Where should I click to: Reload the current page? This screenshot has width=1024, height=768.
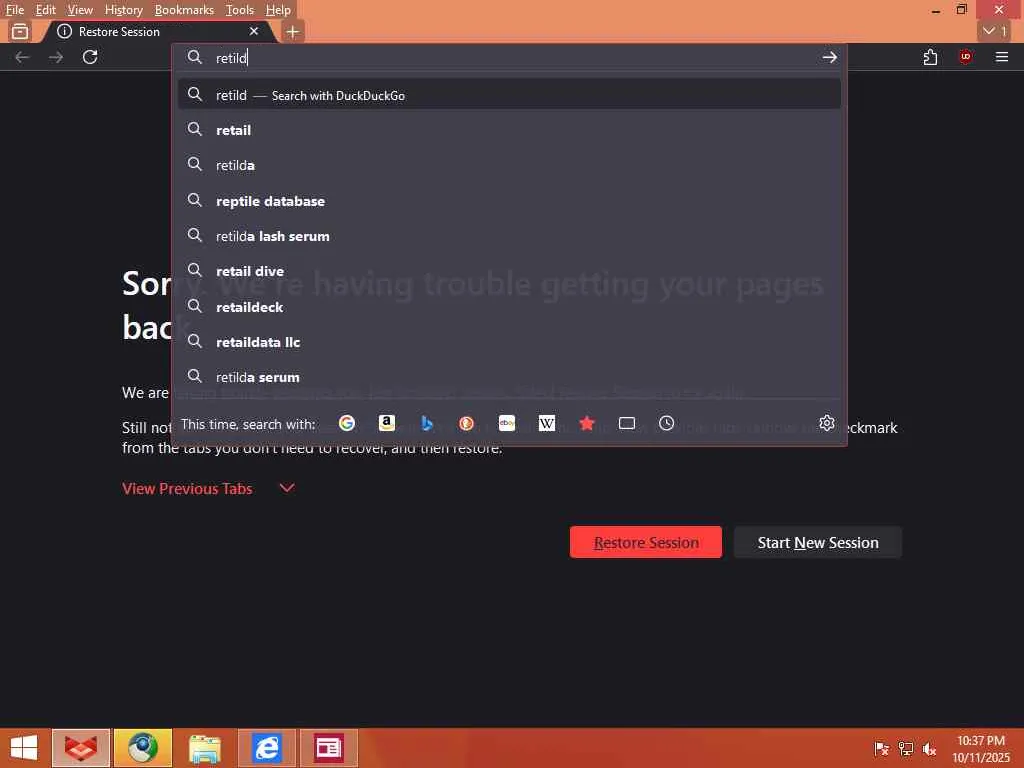(90, 57)
